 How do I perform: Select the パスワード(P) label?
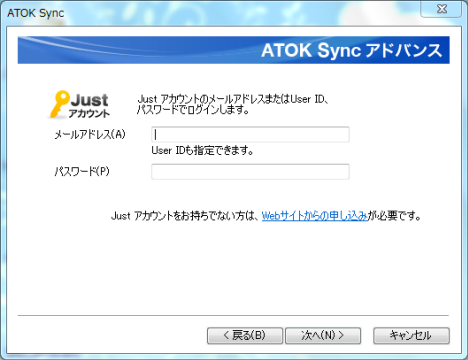[82, 171]
